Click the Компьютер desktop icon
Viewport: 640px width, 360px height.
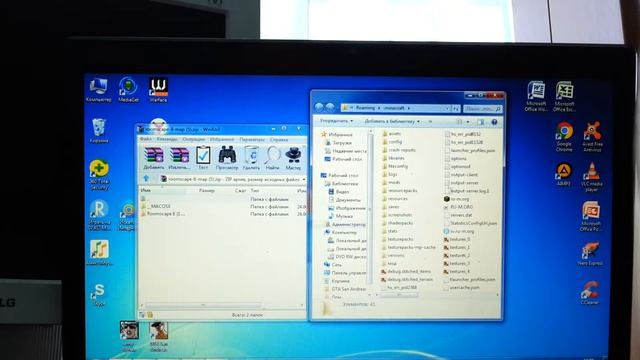[x=98, y=90]
